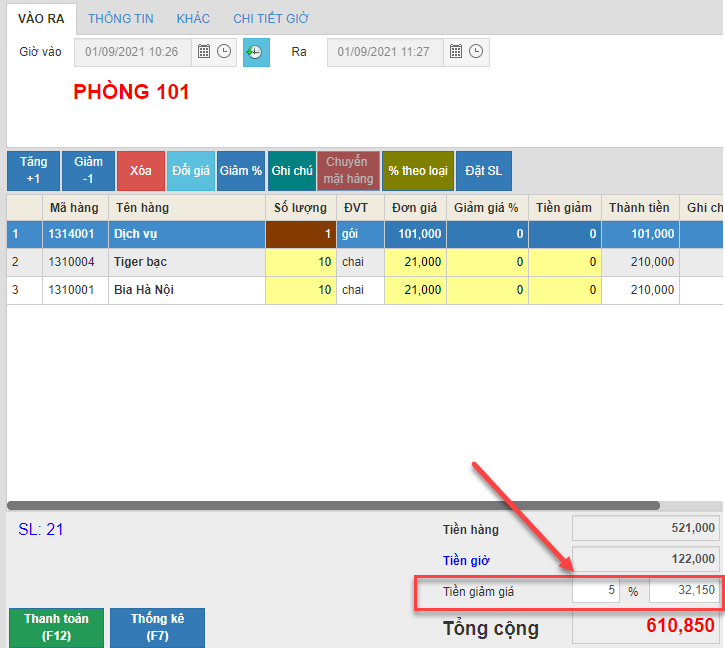This screenshot has width=725, height=648.
Task: Switch to the THÔNG TIN tab
Action: point(121,19)
